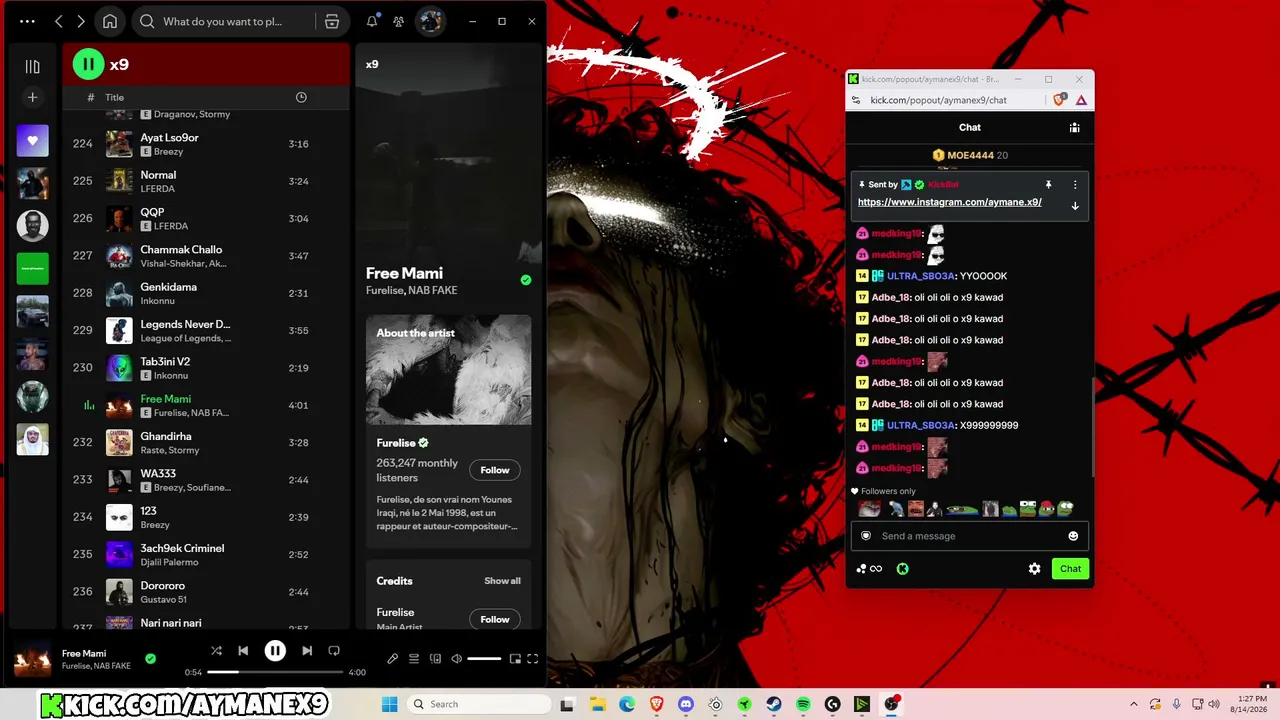Open Brave Rewards triangle icon
1280x720 pixels.
pyautogui.click(x=1081, y=100)
